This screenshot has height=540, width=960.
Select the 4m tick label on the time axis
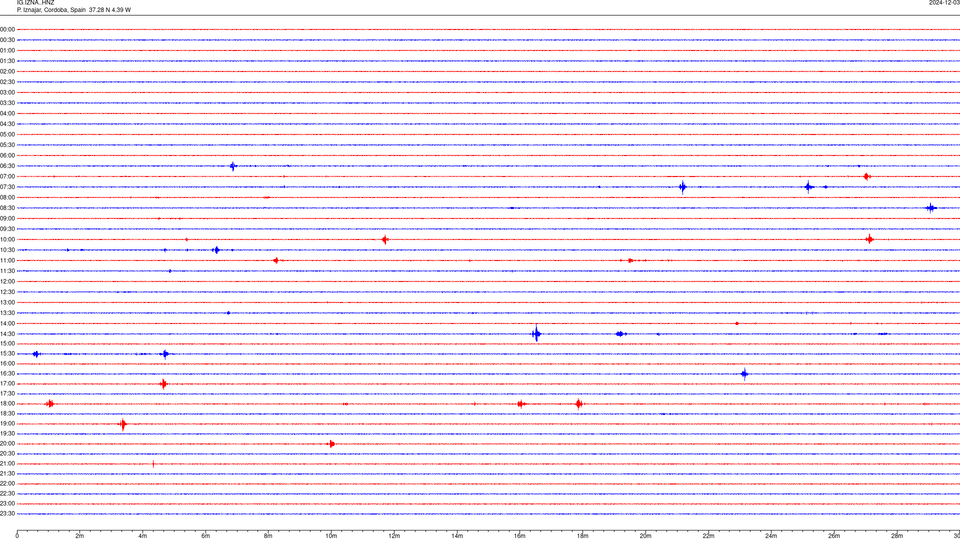tap(143, 536)
